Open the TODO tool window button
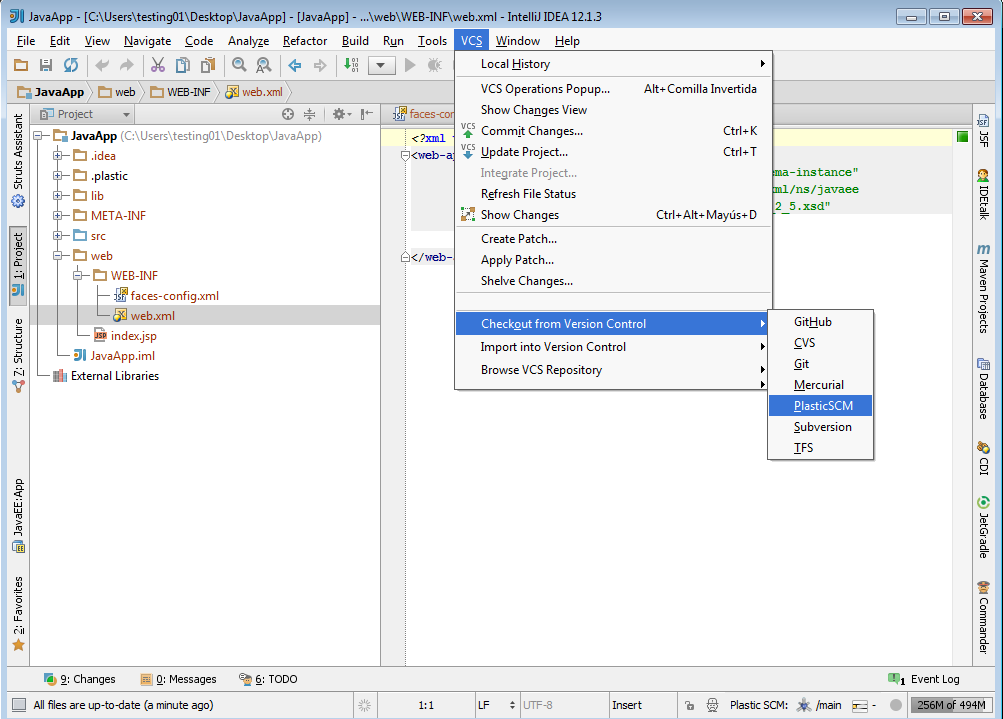 coord(268,679)
